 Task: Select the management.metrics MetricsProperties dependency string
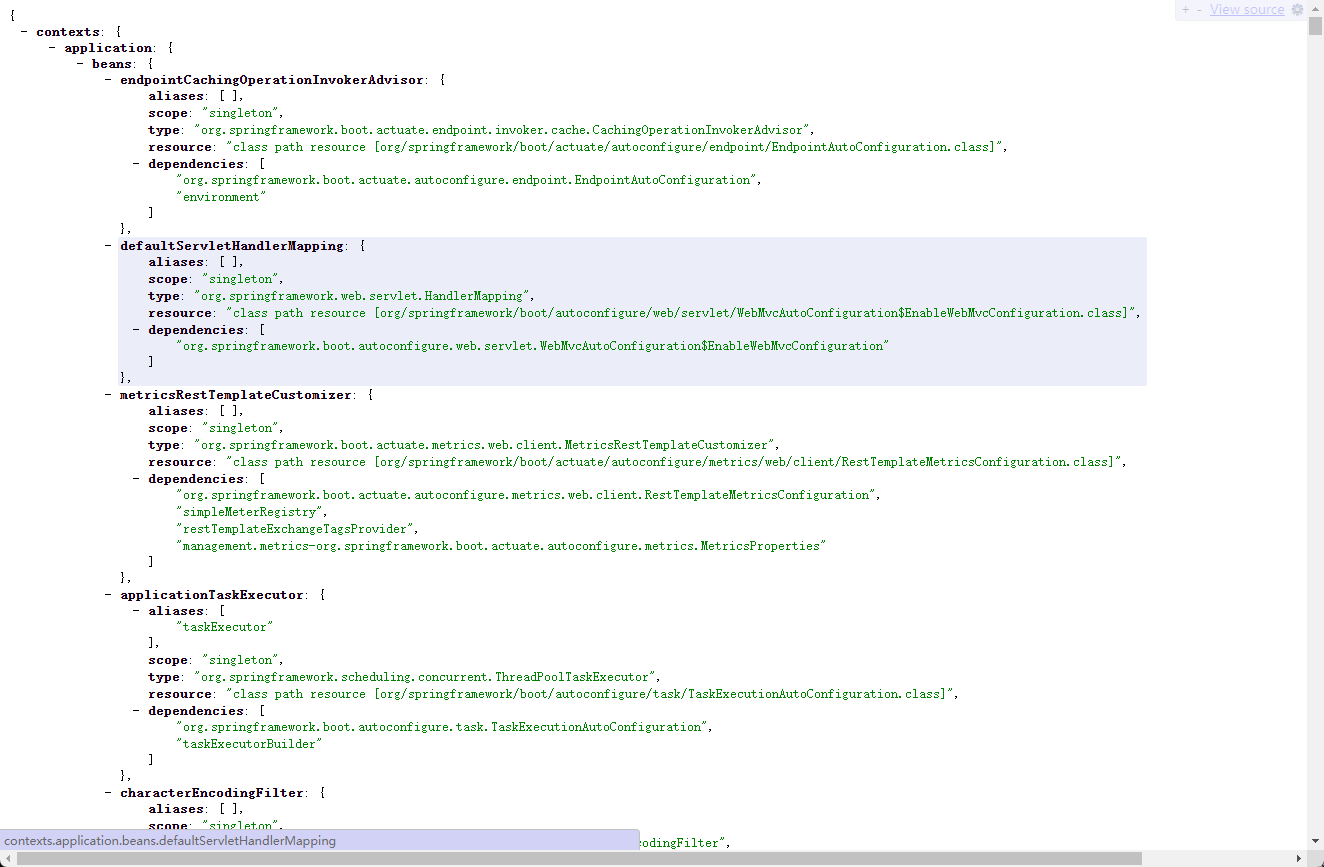coord(503,546)
